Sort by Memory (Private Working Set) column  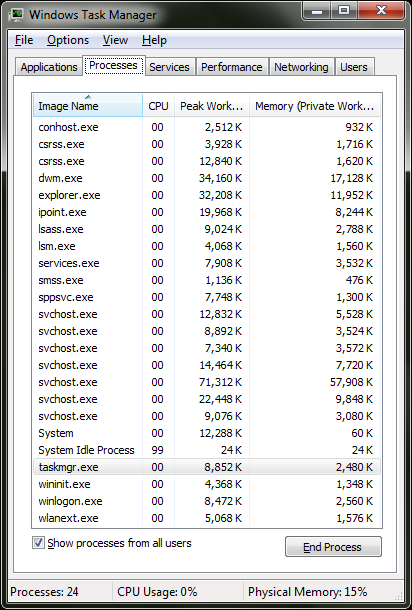point(315,105)
